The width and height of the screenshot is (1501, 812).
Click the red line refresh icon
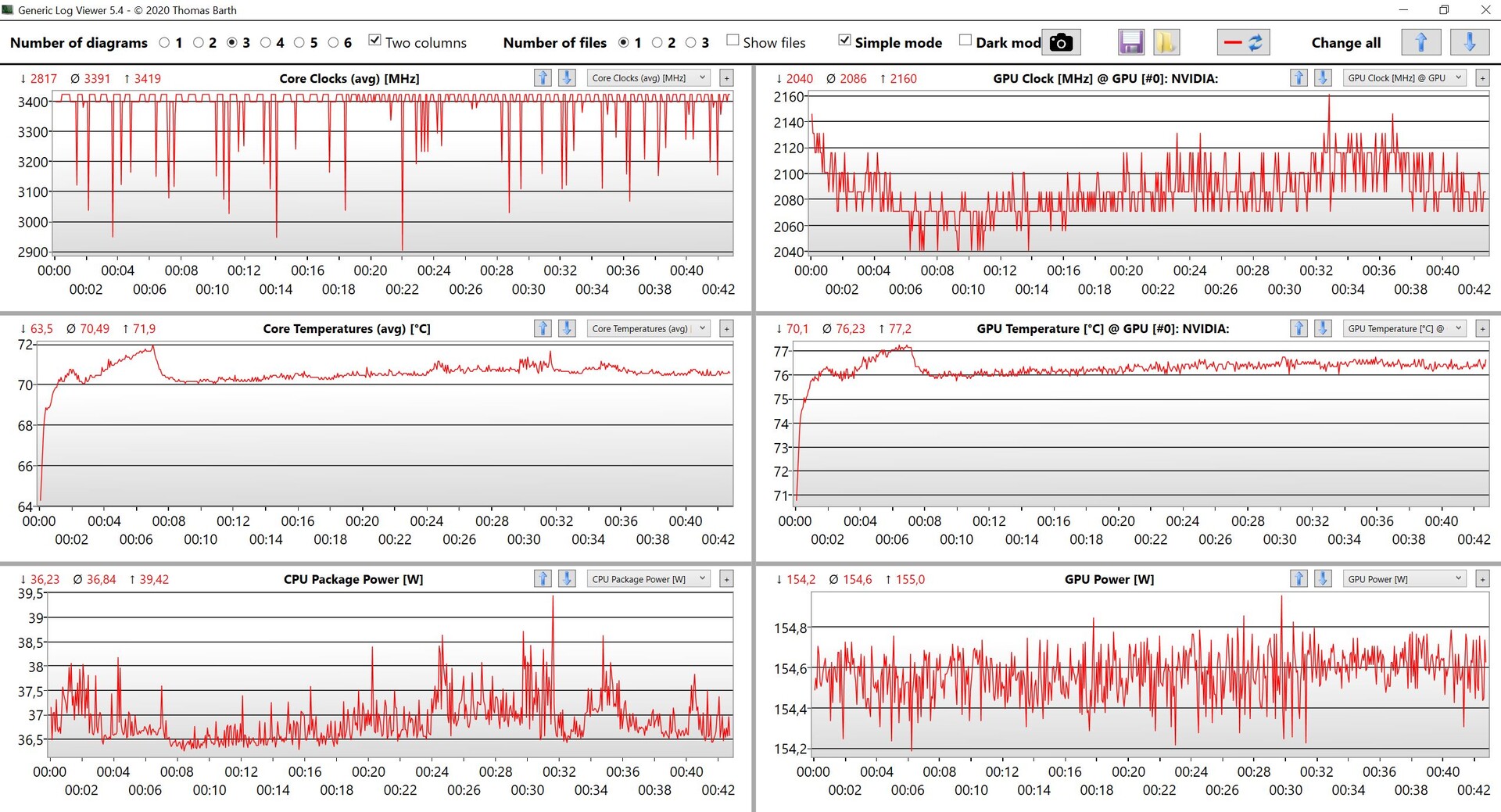tap(1243, 42)
